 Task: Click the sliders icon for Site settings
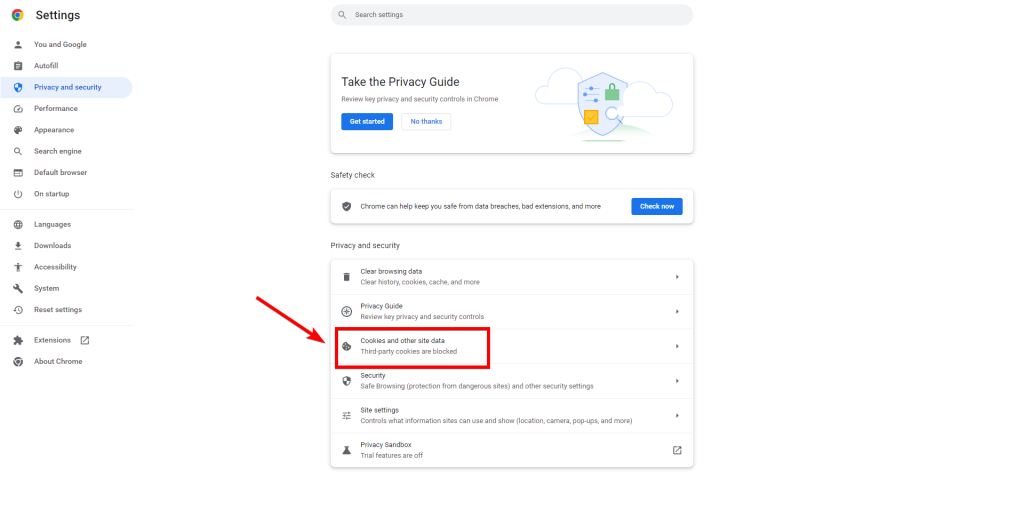click(347, 415)
